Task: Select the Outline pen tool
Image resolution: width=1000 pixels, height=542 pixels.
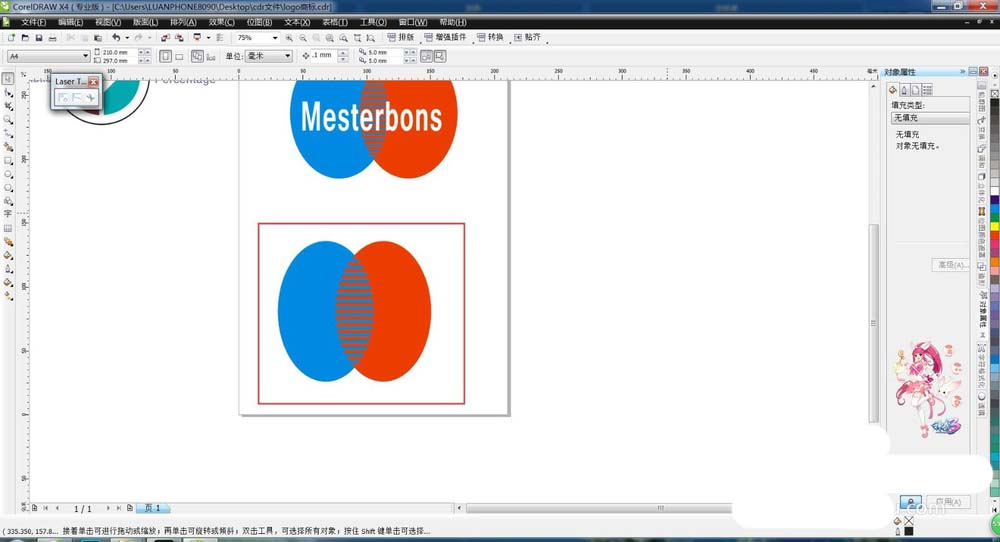Action: (8, 268)
